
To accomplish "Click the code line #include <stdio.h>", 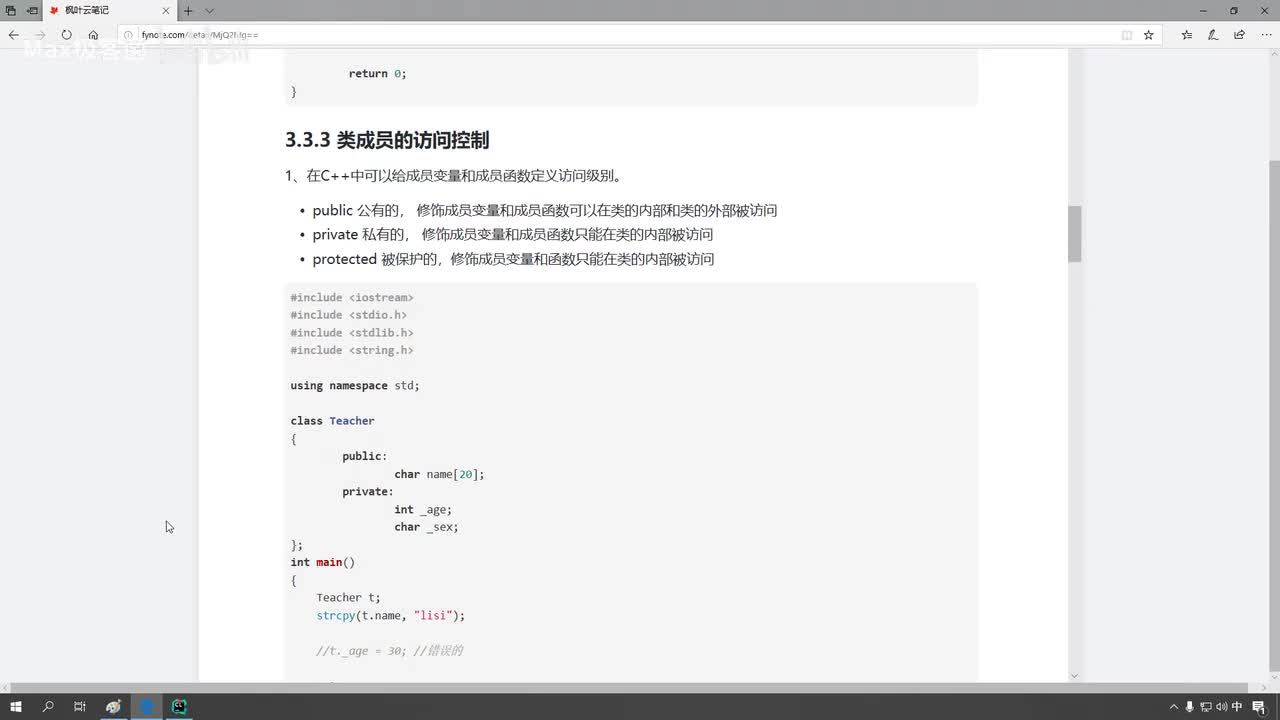I will click(x=349, y=315).
